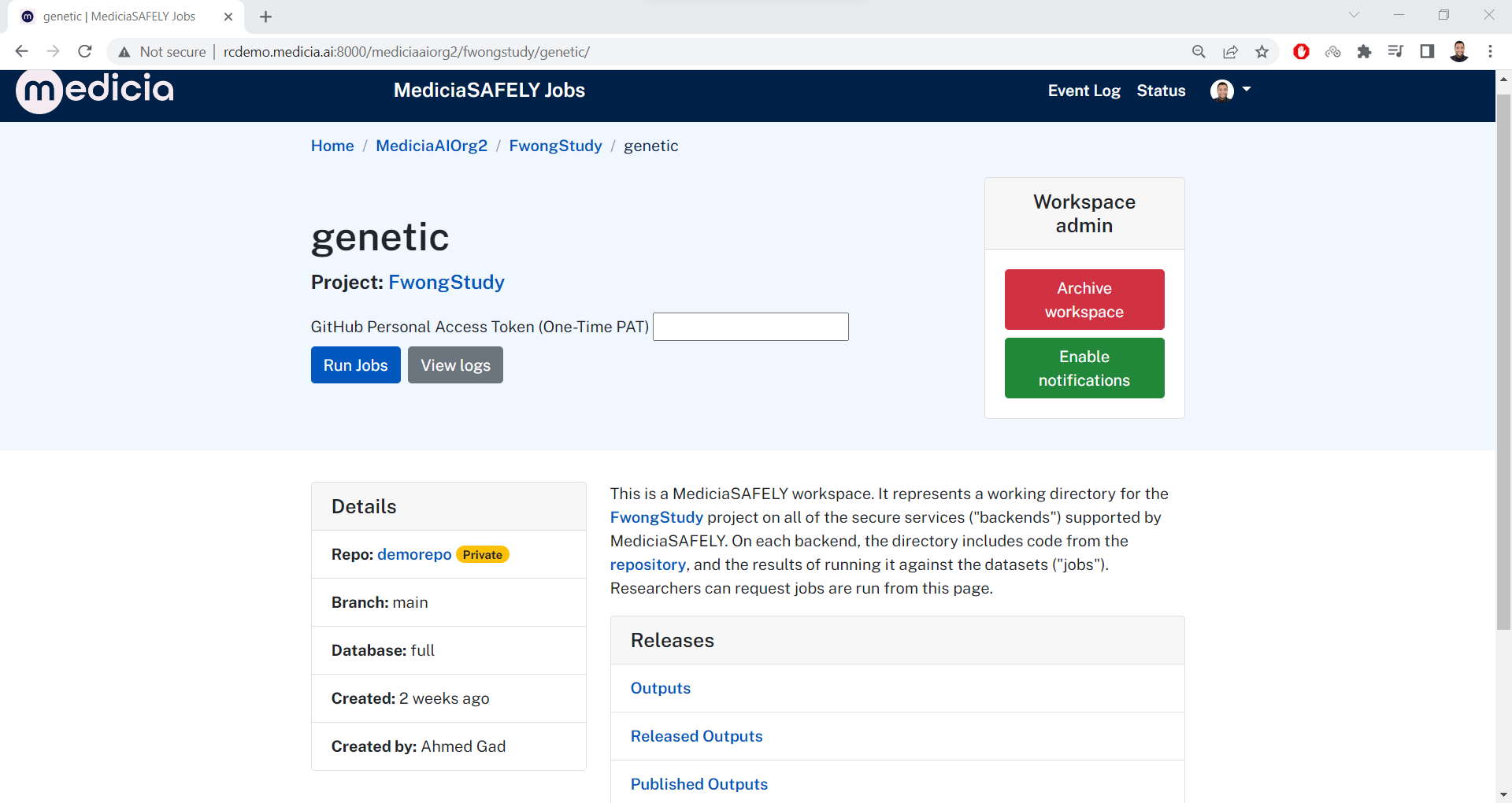Click the Run Jobs button
The width and height of the screenshot is (1512, 803).
coord(356,365)
